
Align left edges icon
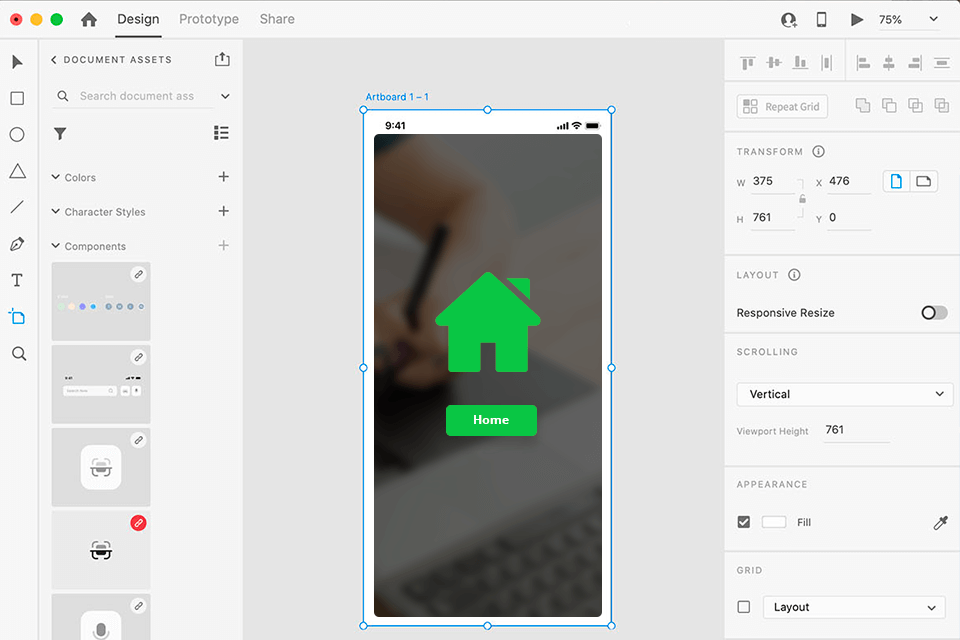tap(863, 62)
